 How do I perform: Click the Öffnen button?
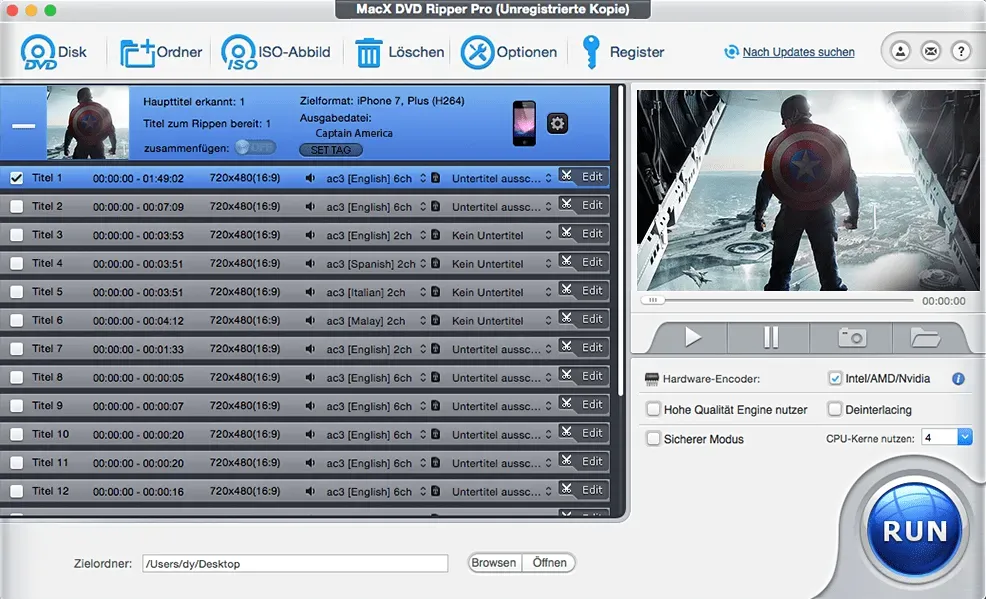point(549,563)
